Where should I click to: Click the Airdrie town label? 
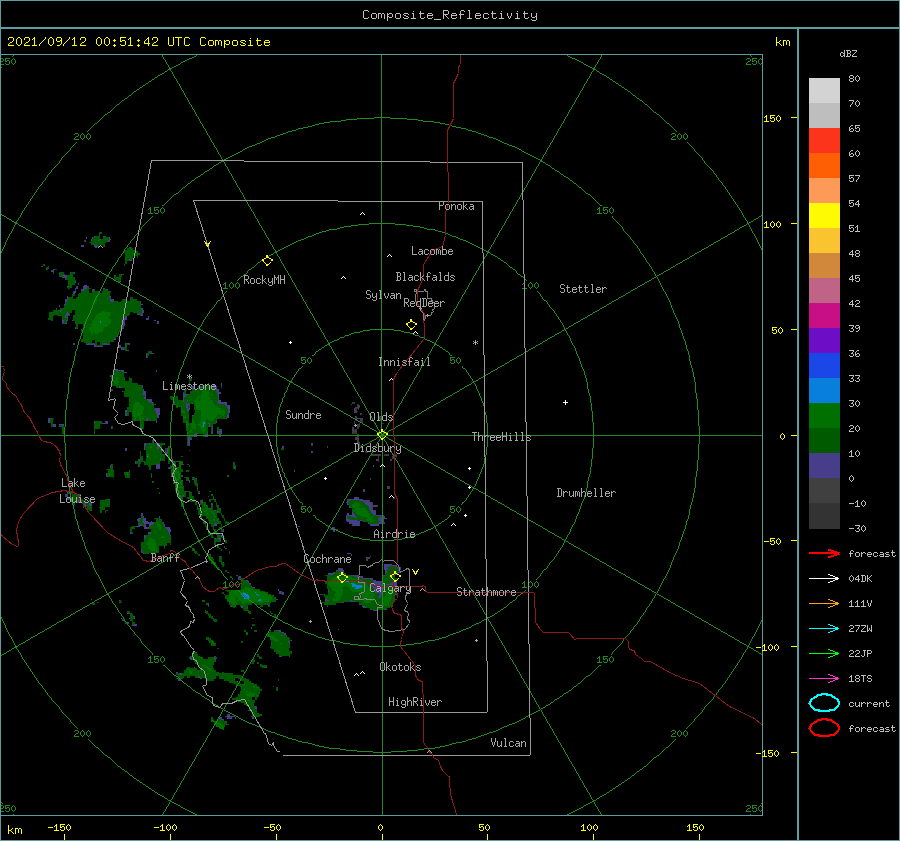point(394,534)
